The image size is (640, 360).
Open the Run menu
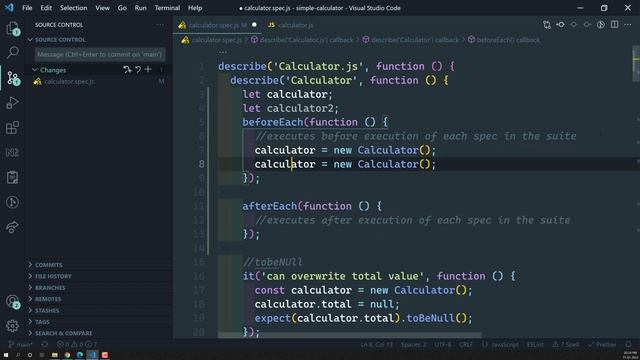pos(140,8)
